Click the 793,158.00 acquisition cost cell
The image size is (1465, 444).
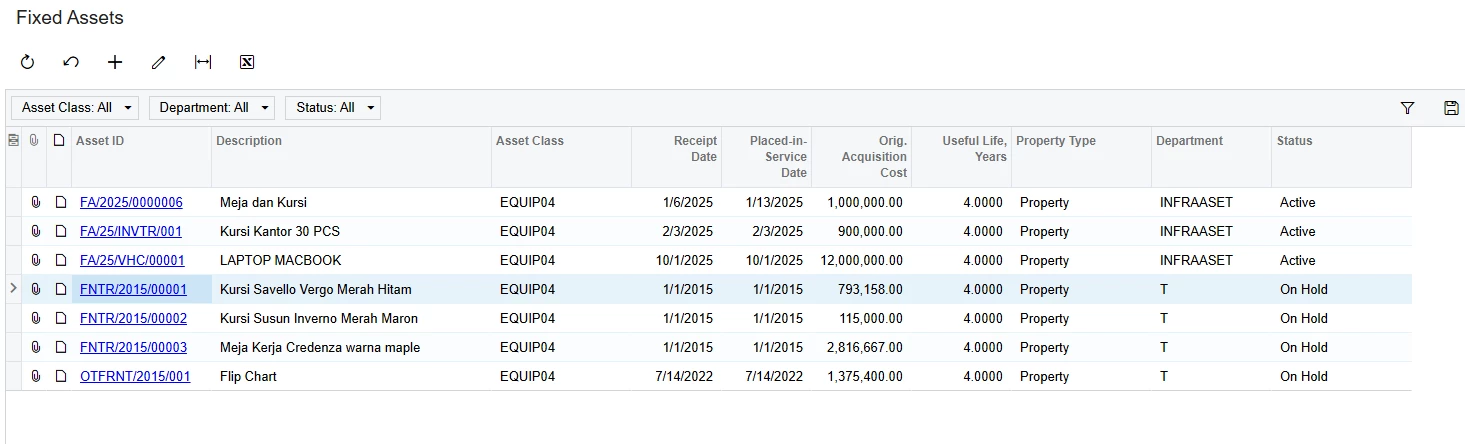click(x=861, y=290)
